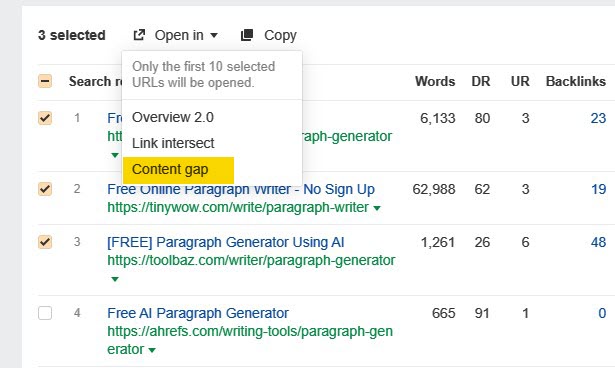The height and width of the screenshot is (368, 615).
Task: Sort by the Backlinks column header
Action: click(576, 81)
